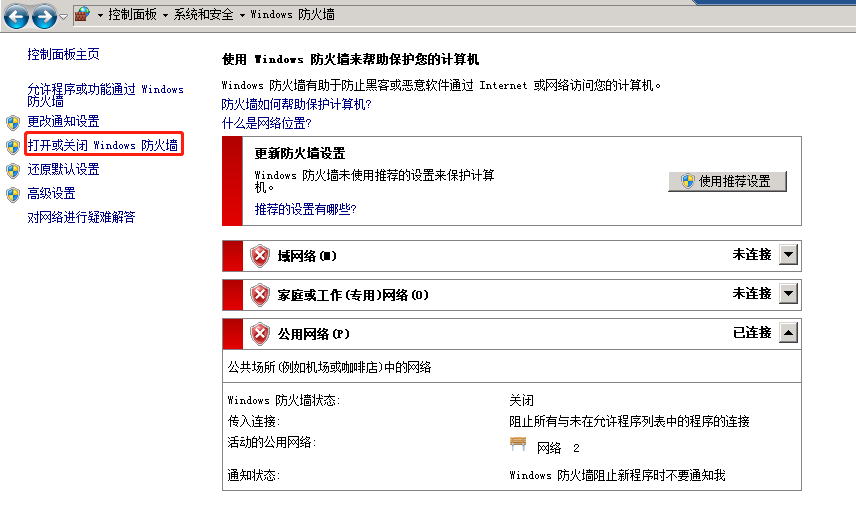Open 推荐的设置有哪些? link
The width and height of the screenshot is (856, 518).
(305, 209)
